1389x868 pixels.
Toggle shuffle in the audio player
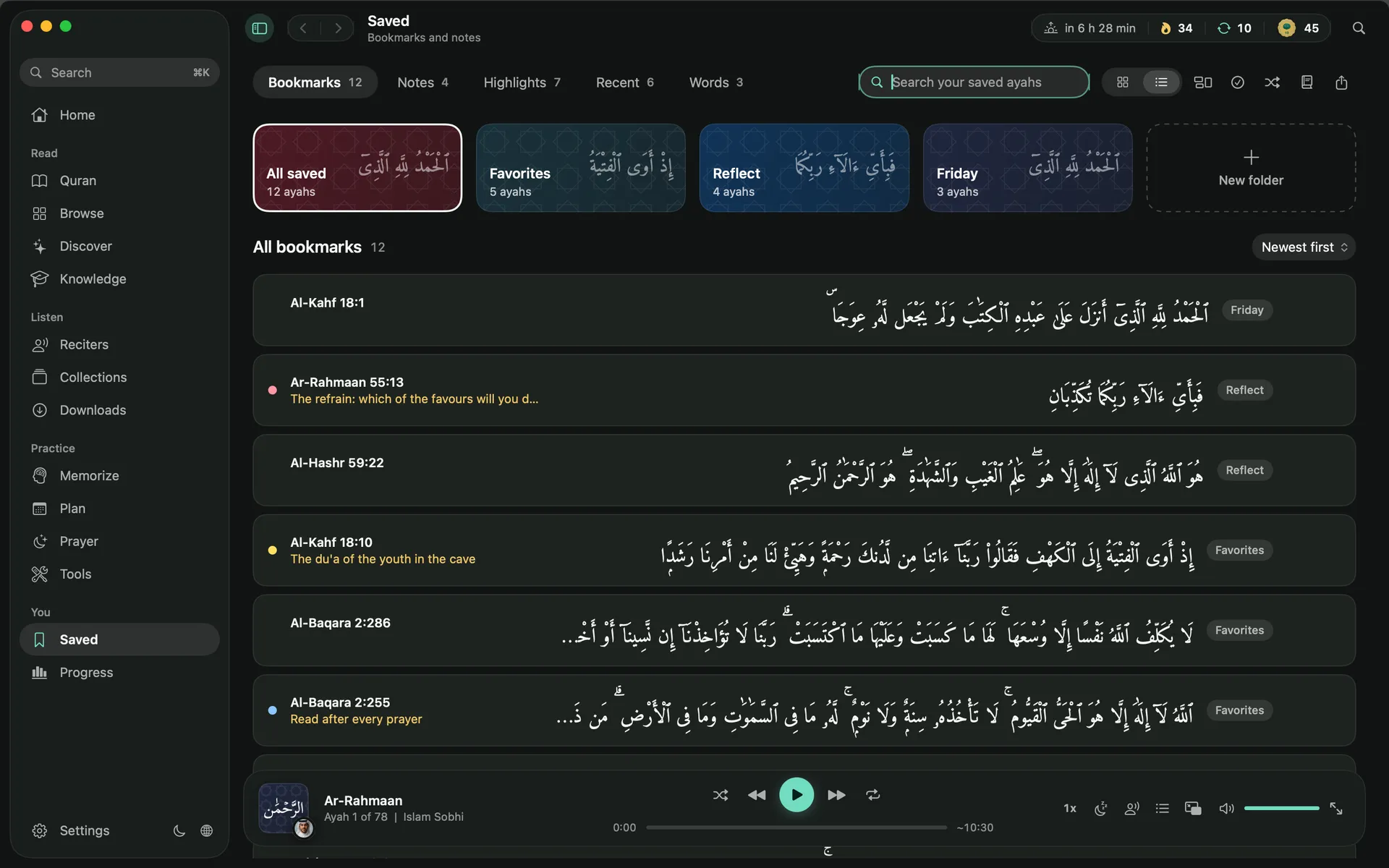(721, 795)
